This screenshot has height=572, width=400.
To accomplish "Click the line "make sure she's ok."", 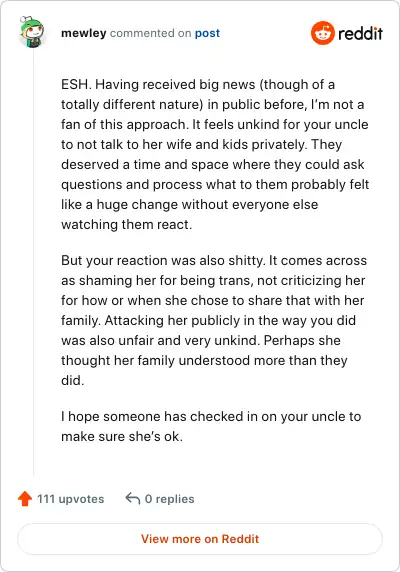I will 122,436.
